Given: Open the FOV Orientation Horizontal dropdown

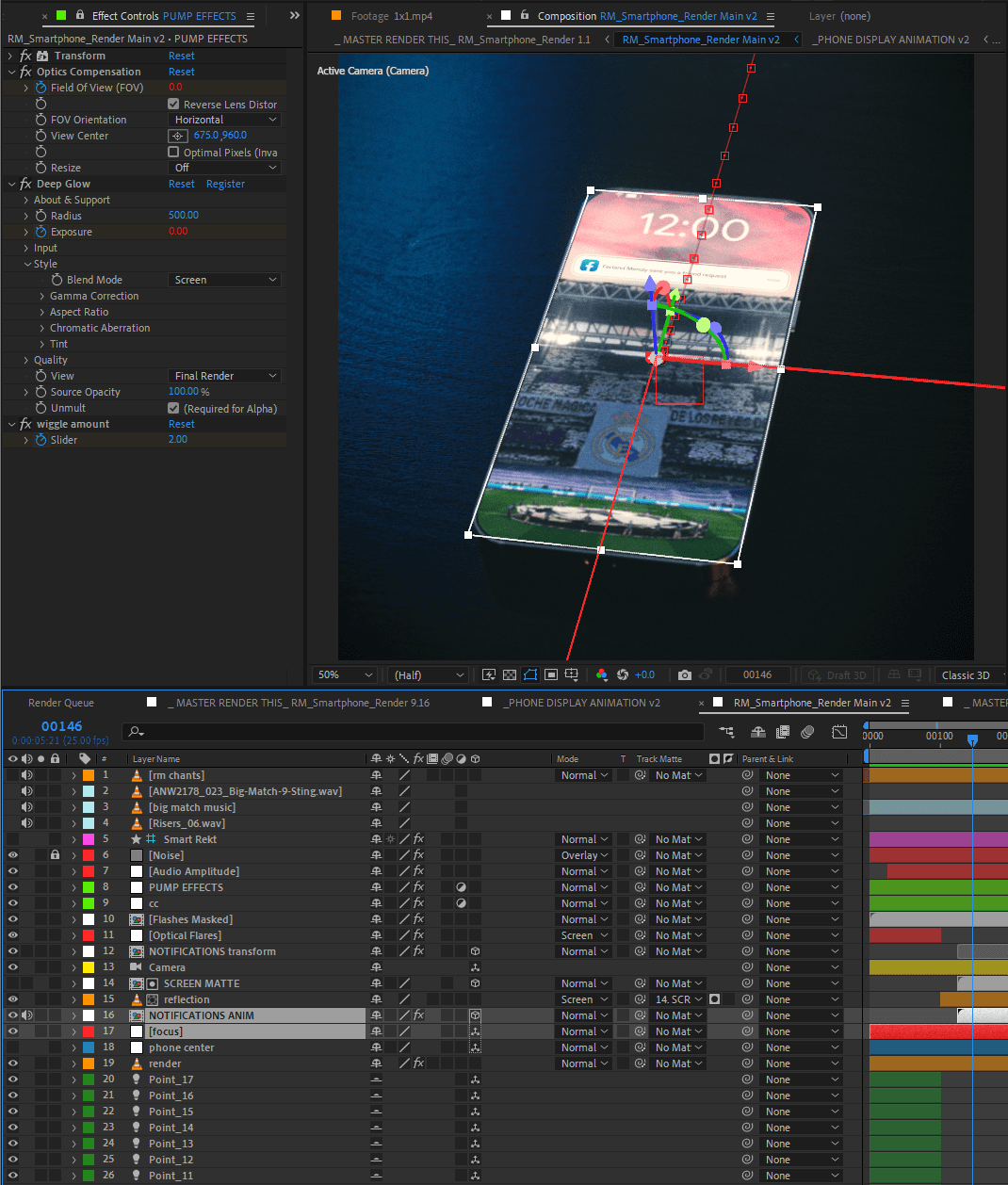Looking at the screenshot, I should click(x=224, y=120).
